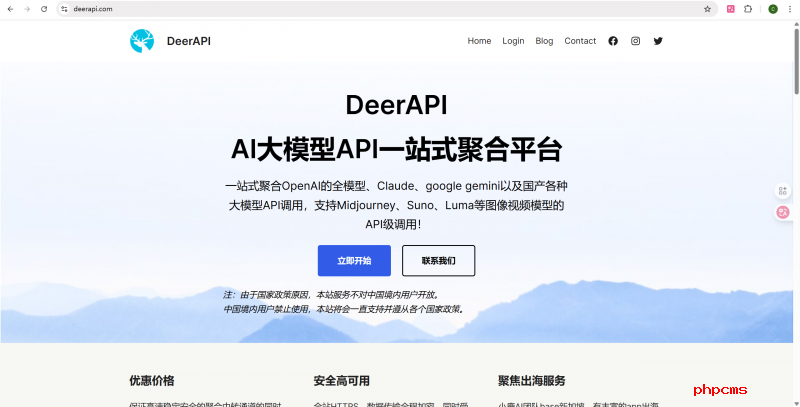Open the Instagram social icon
Viewport: 800px width, 407px height.
[635, 41]
